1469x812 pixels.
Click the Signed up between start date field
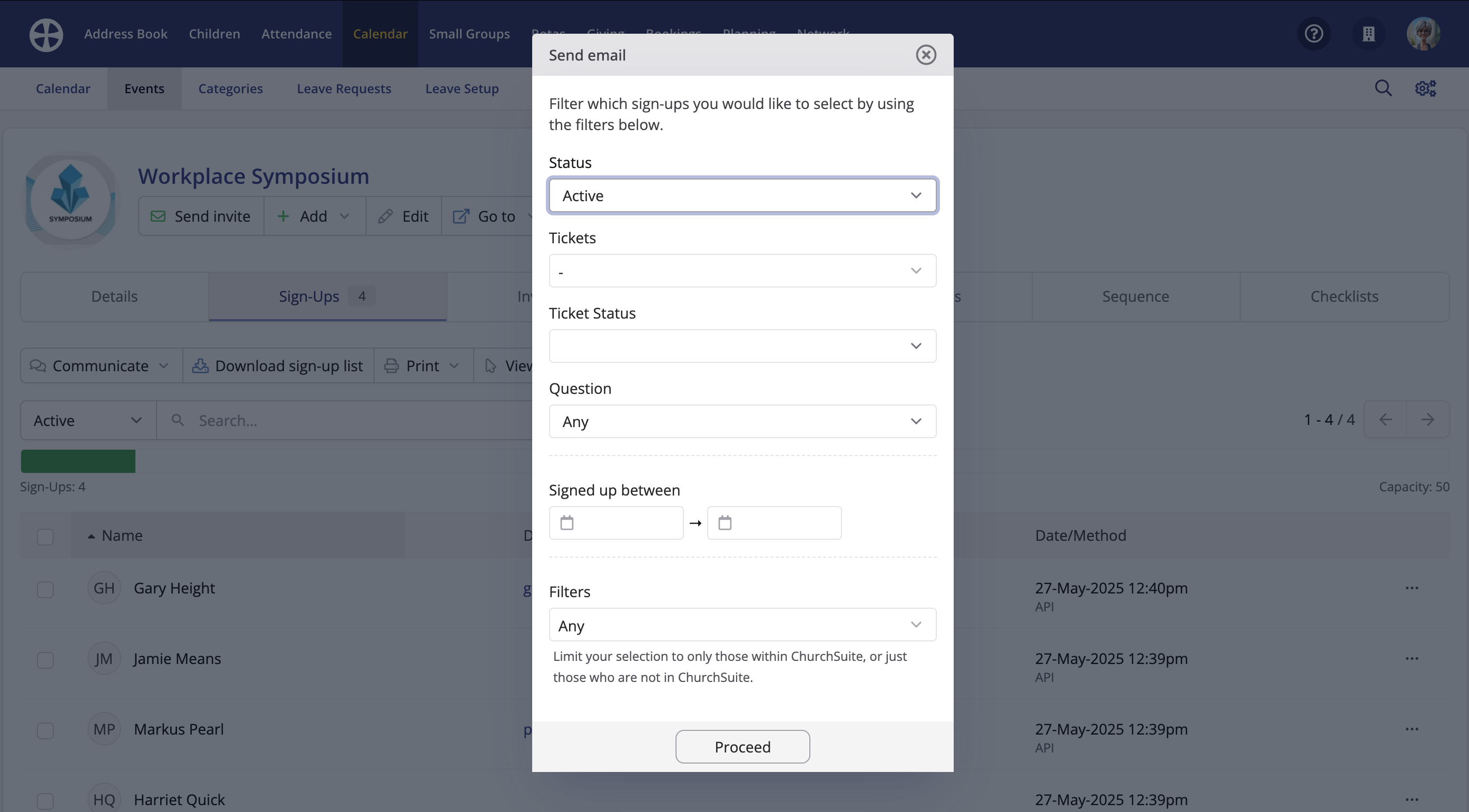click(x=616, y=522)
